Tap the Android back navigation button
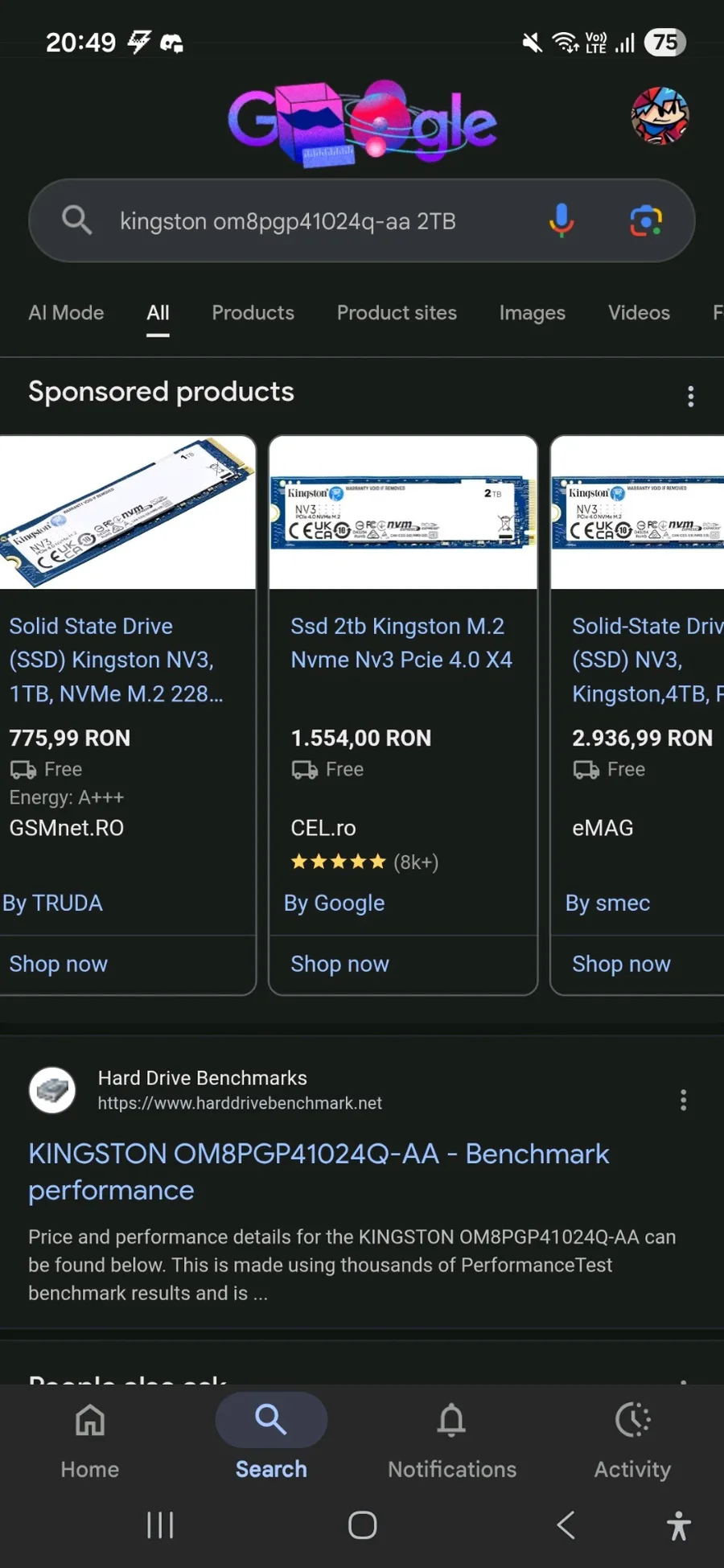The width and height of the screenshot is (724, 1568). (566, 1525)
